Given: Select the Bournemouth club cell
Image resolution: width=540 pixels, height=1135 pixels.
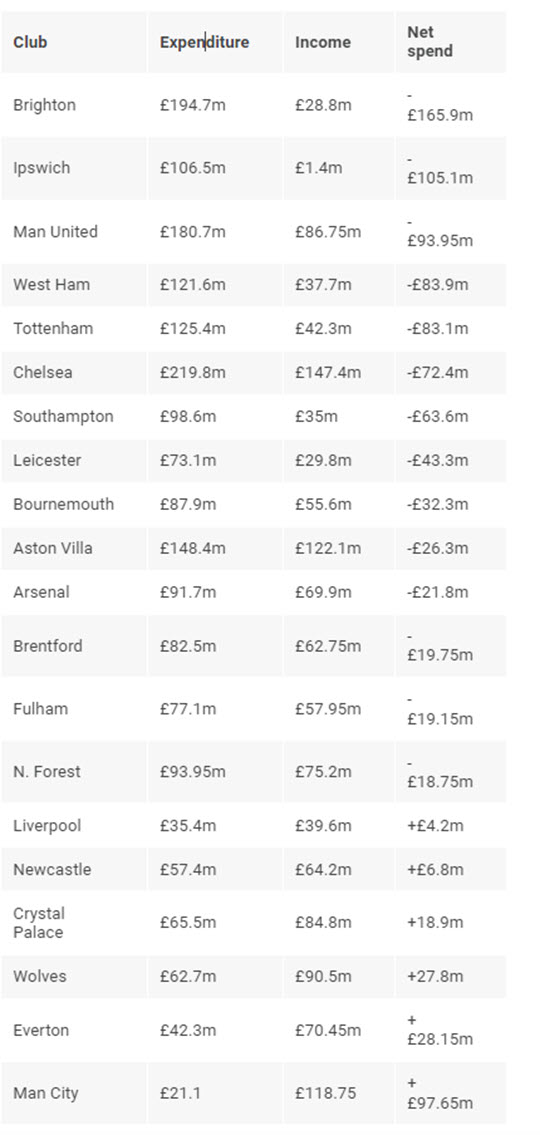Looking at the screenshot, I should click(x=64, y=505).
